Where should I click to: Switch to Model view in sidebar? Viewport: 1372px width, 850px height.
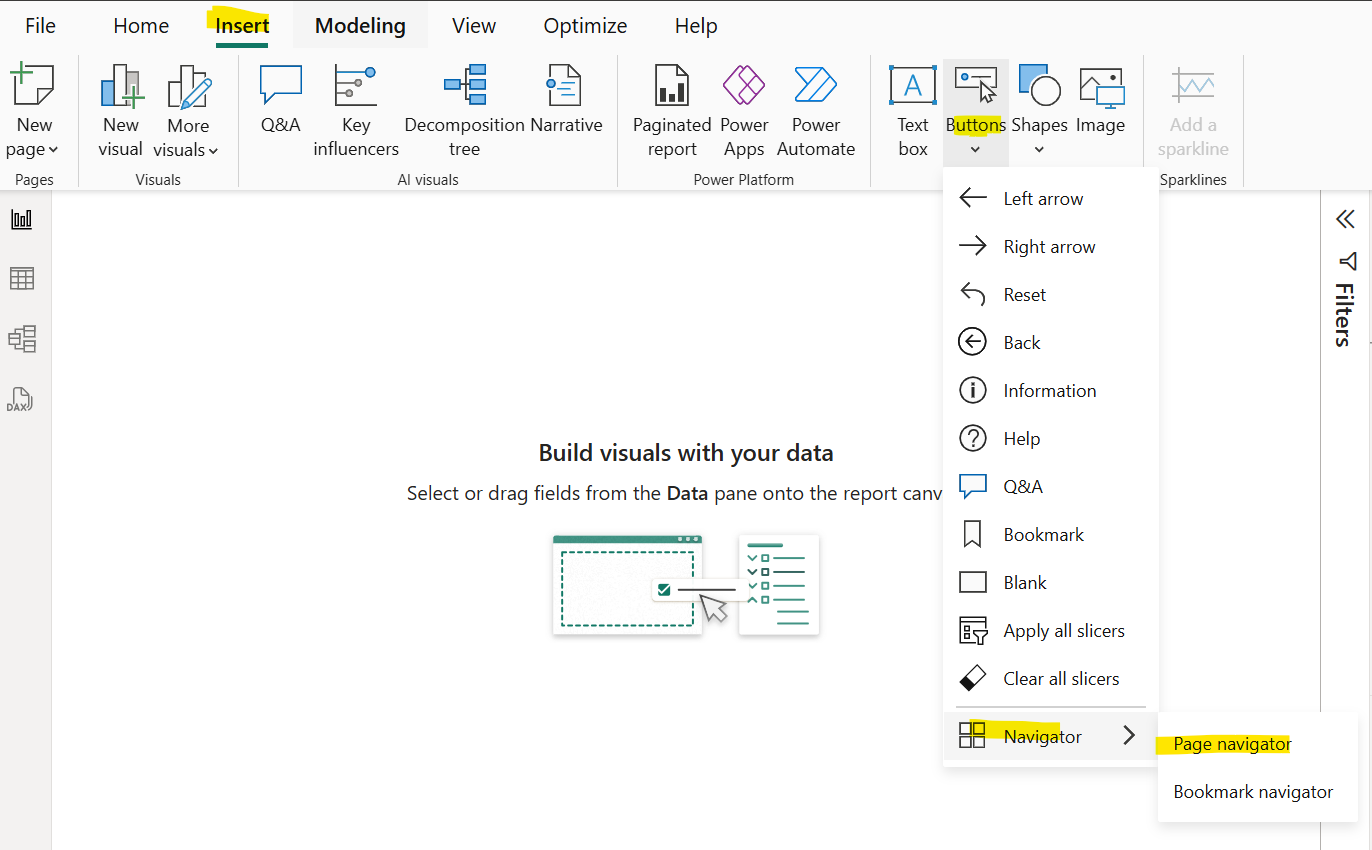point(22,339)
